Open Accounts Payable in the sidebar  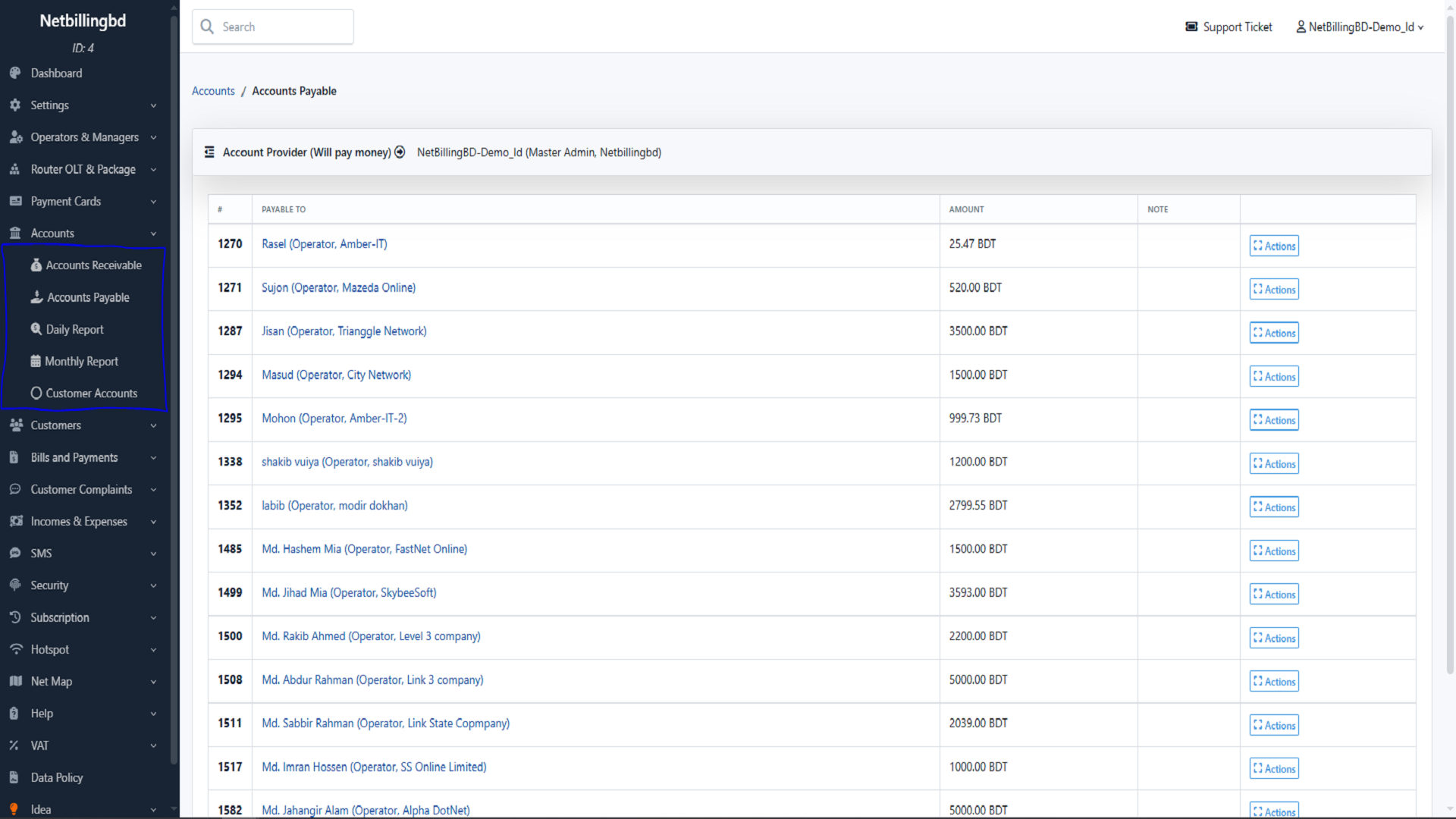coord(88,298)
